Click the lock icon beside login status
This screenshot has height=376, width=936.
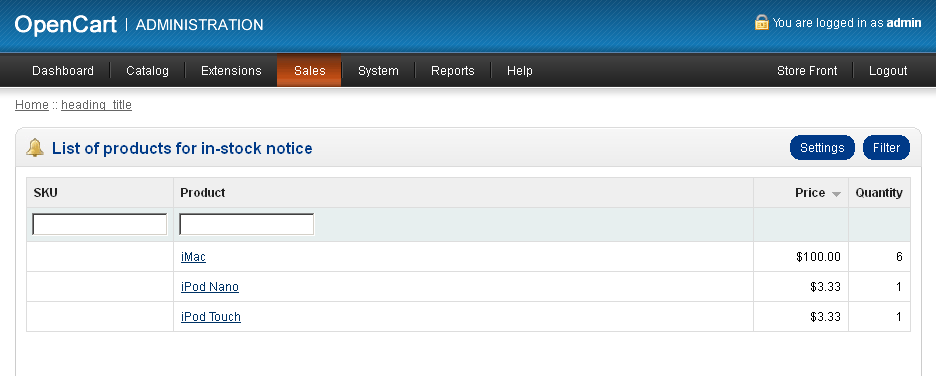click(761, 23)
